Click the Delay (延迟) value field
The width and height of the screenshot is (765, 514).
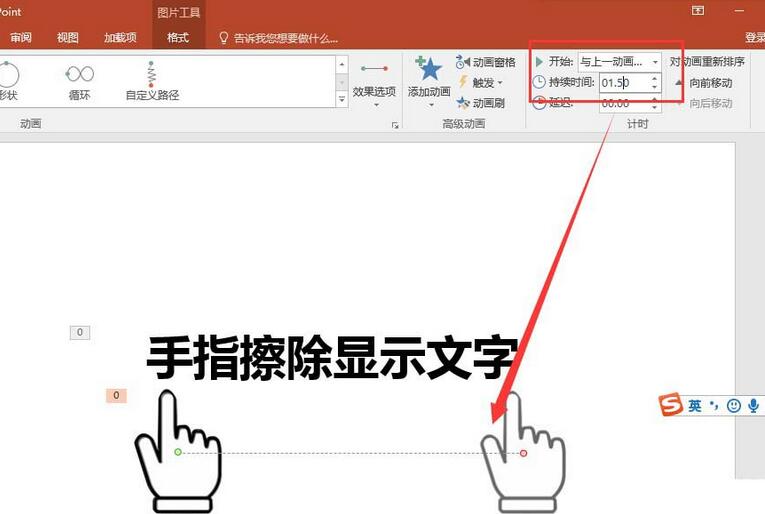tap(624, 103)
